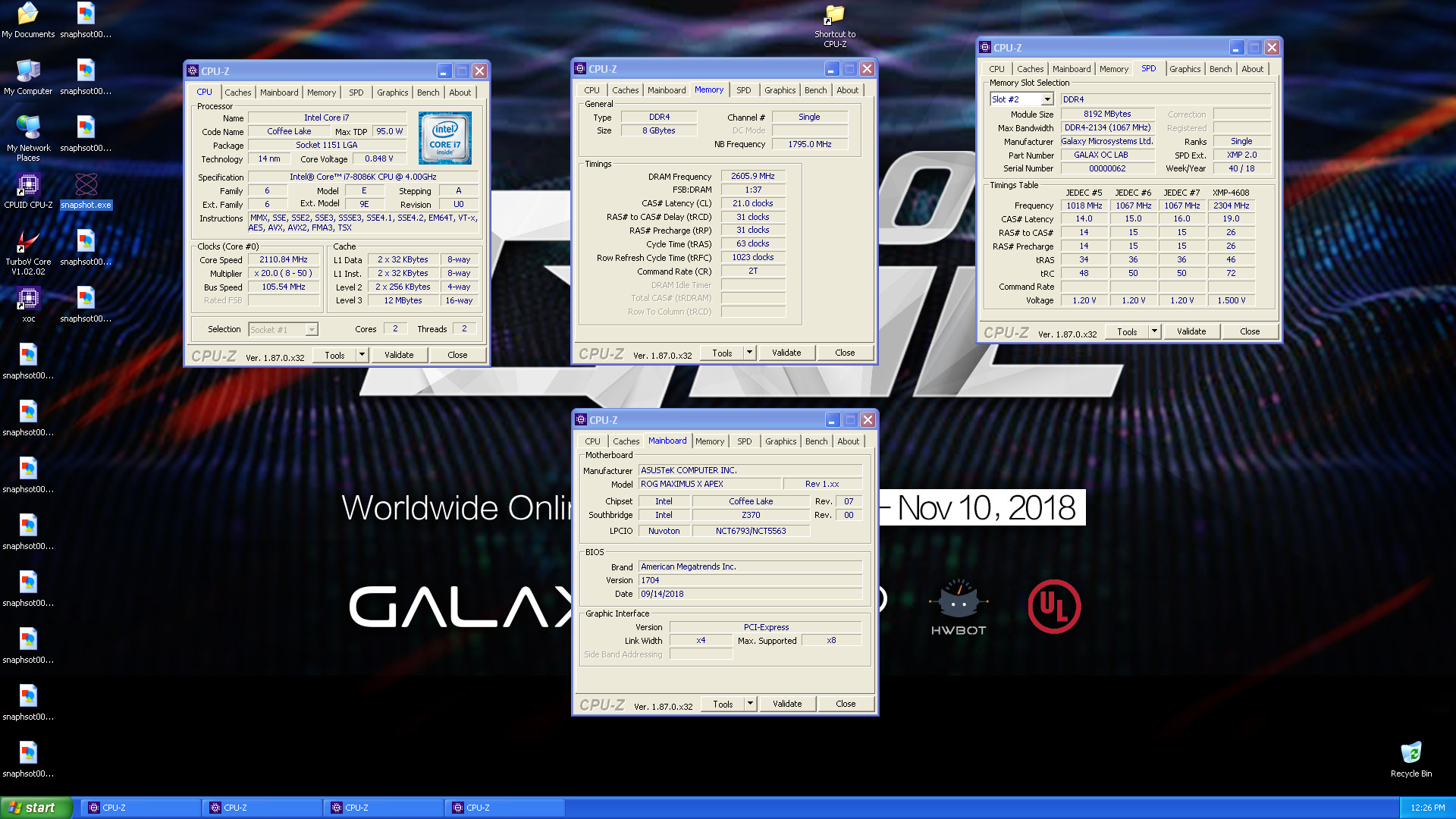Open Caches tab in CPU window
Viewport: 1456px width, 819px height.
[x=238, y=93]
